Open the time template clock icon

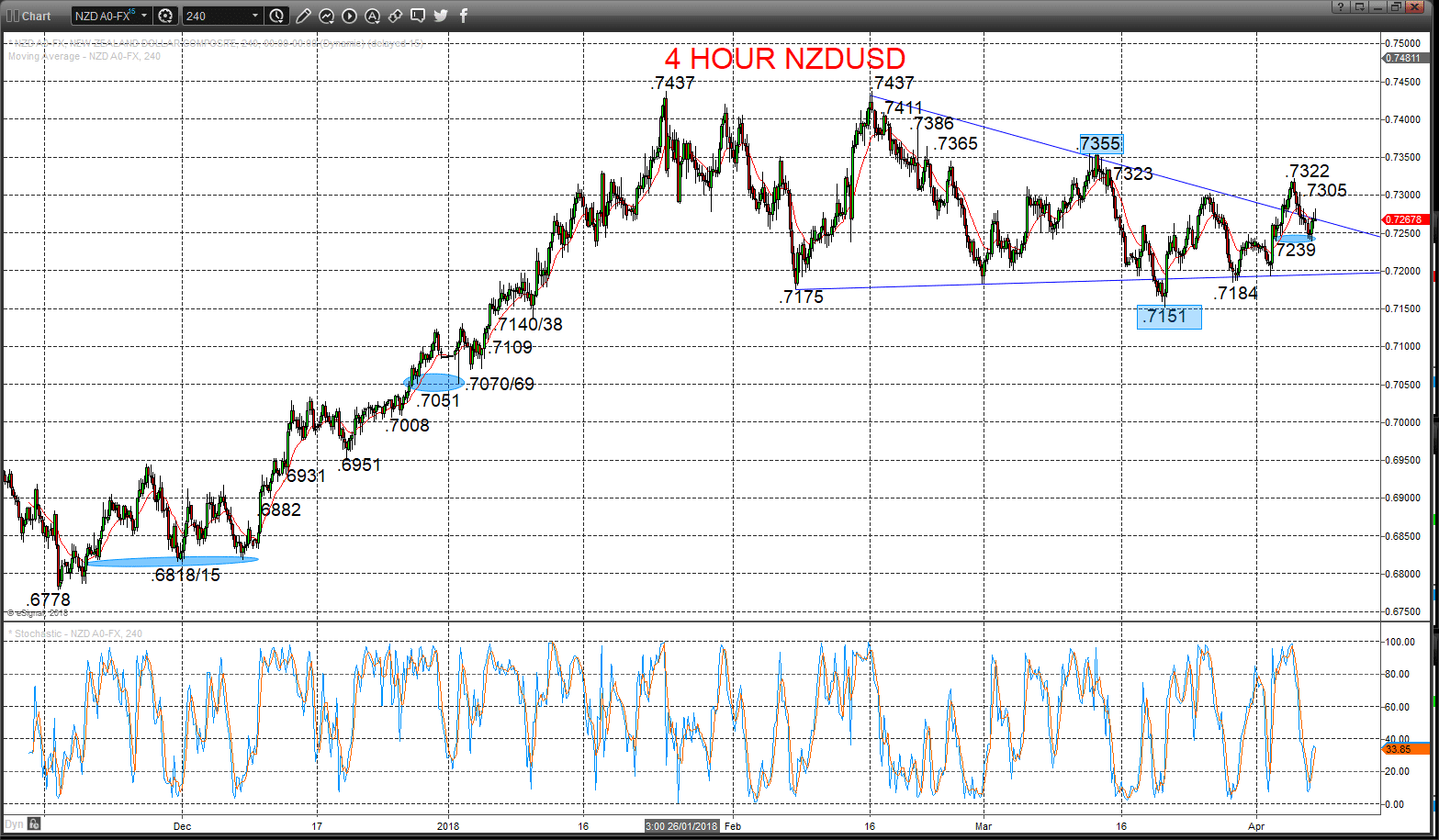(277, 16)
